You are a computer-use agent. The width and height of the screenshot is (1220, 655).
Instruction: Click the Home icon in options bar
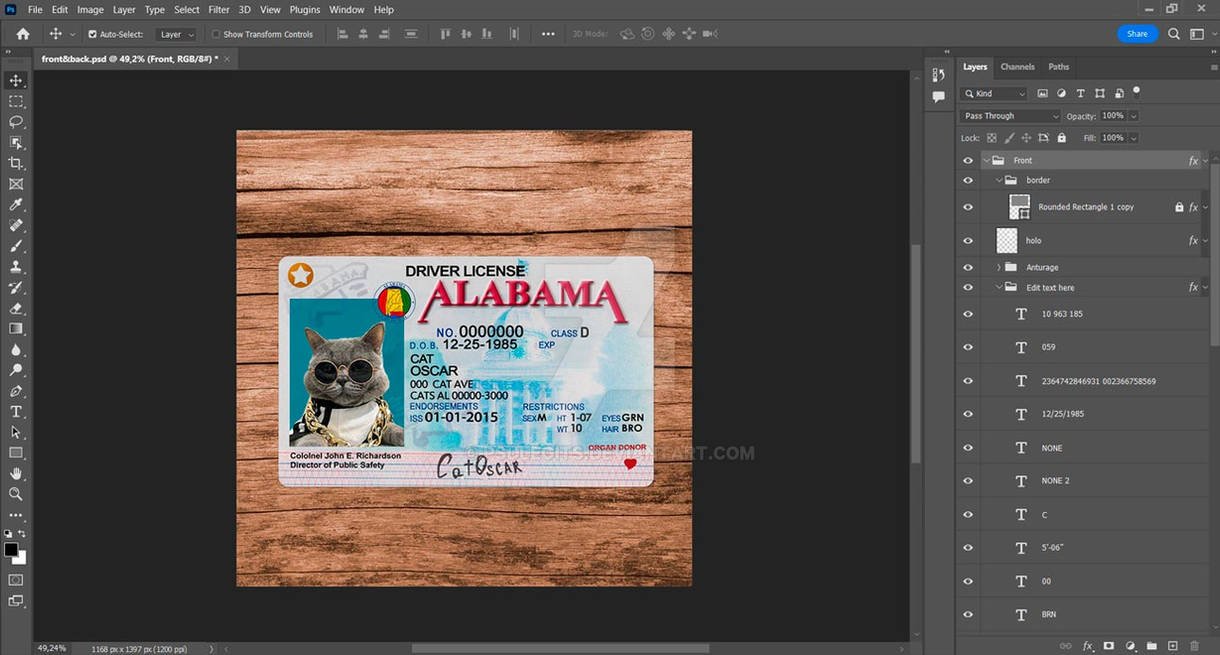pyautogui.click(x=23, y=34)
